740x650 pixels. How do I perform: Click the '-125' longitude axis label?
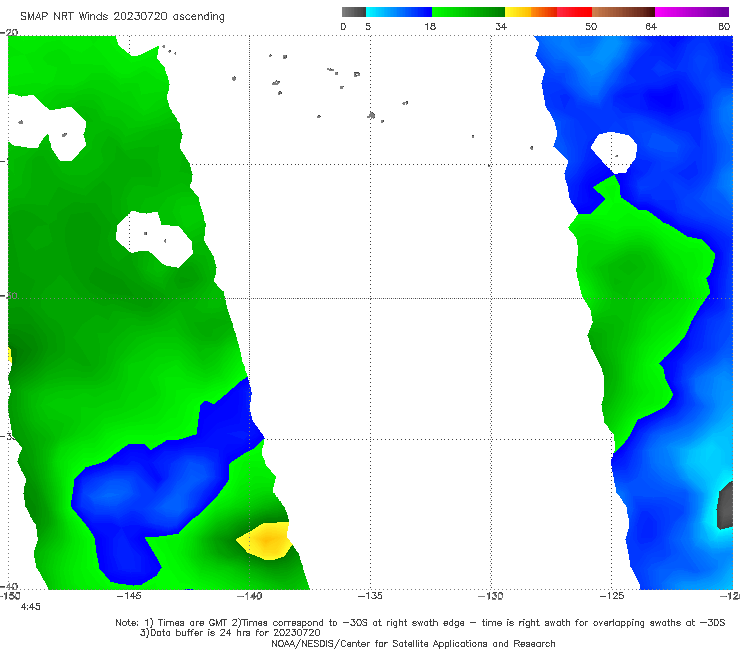[612, 596]
